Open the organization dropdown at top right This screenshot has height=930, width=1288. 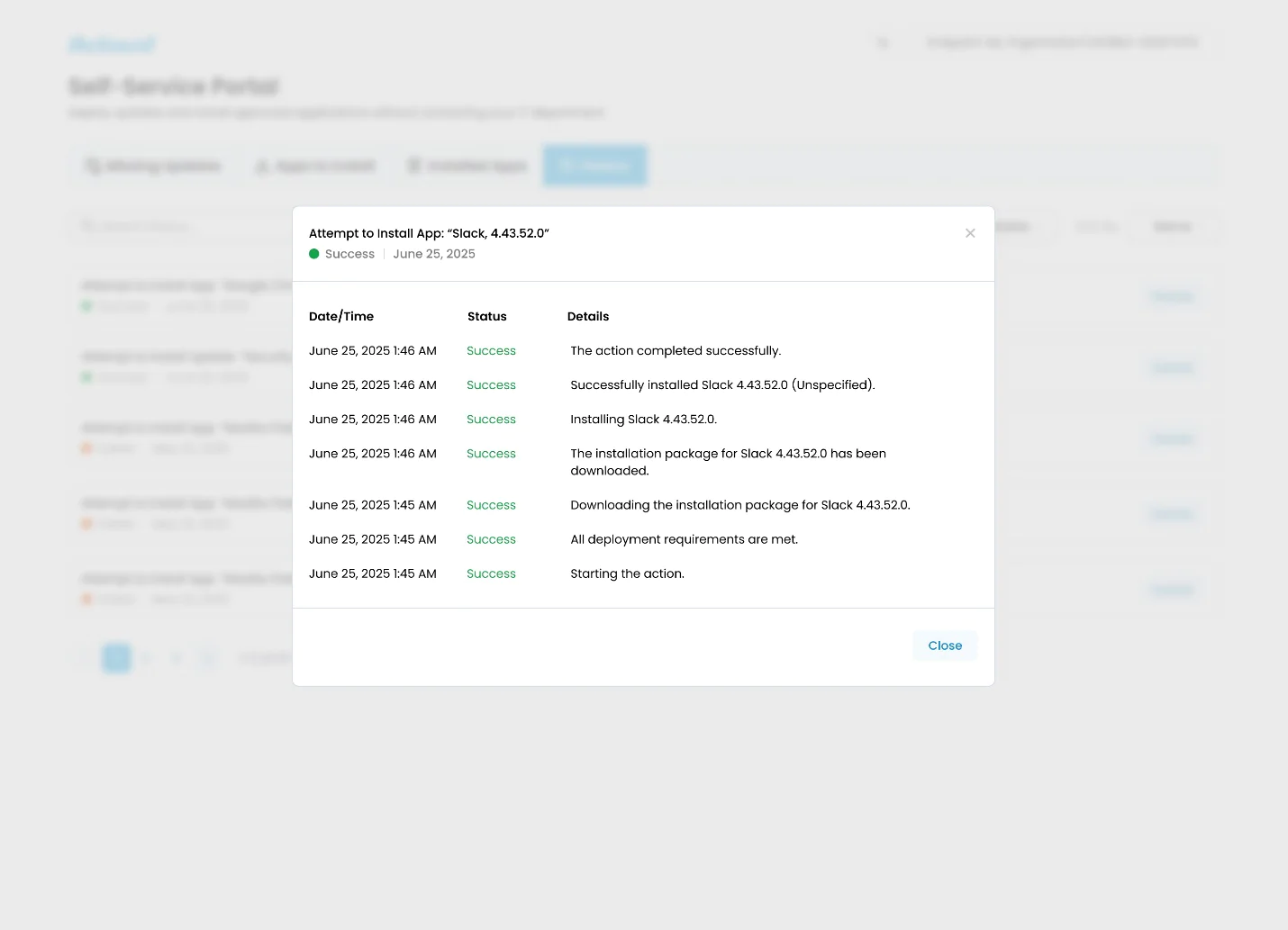[x=1063, y=42]
